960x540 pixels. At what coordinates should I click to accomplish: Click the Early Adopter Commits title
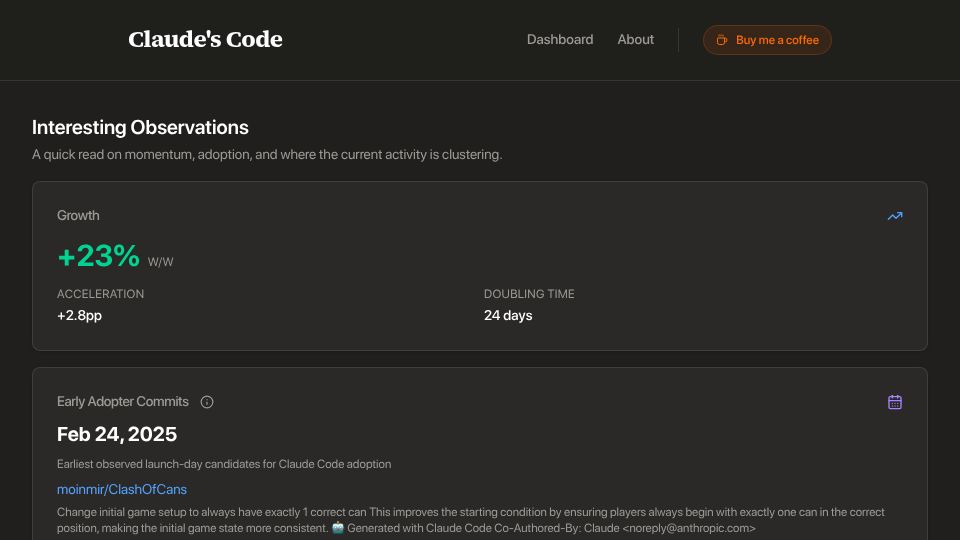pos(122,402)
